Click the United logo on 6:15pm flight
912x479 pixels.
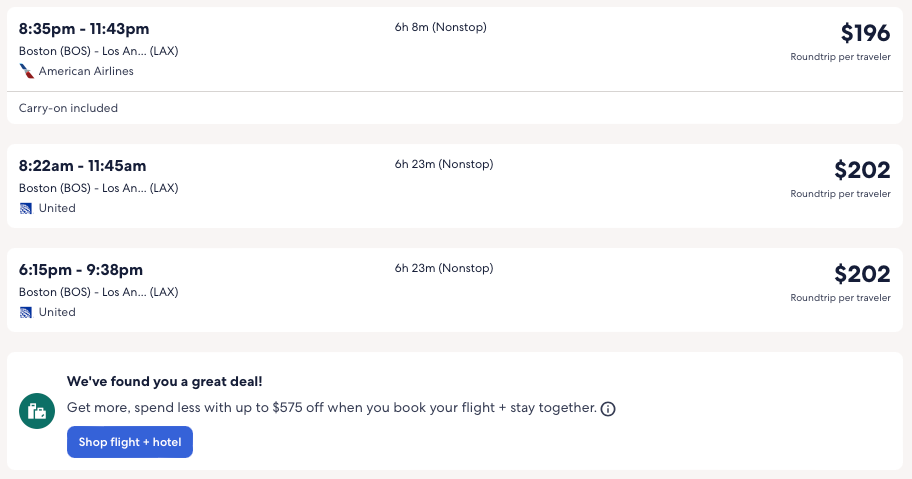[x=26, y=312]
